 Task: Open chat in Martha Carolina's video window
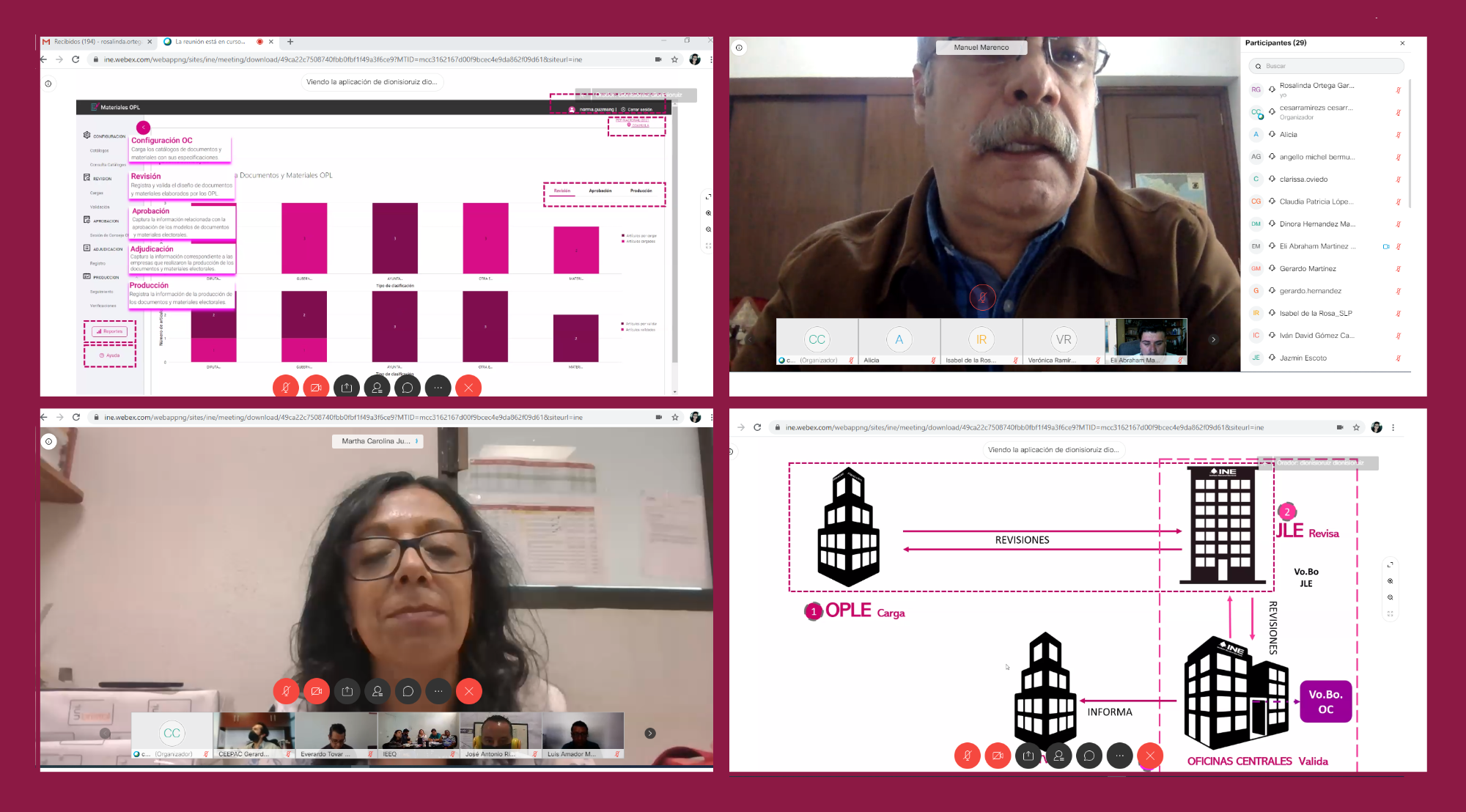pos(408,691)
